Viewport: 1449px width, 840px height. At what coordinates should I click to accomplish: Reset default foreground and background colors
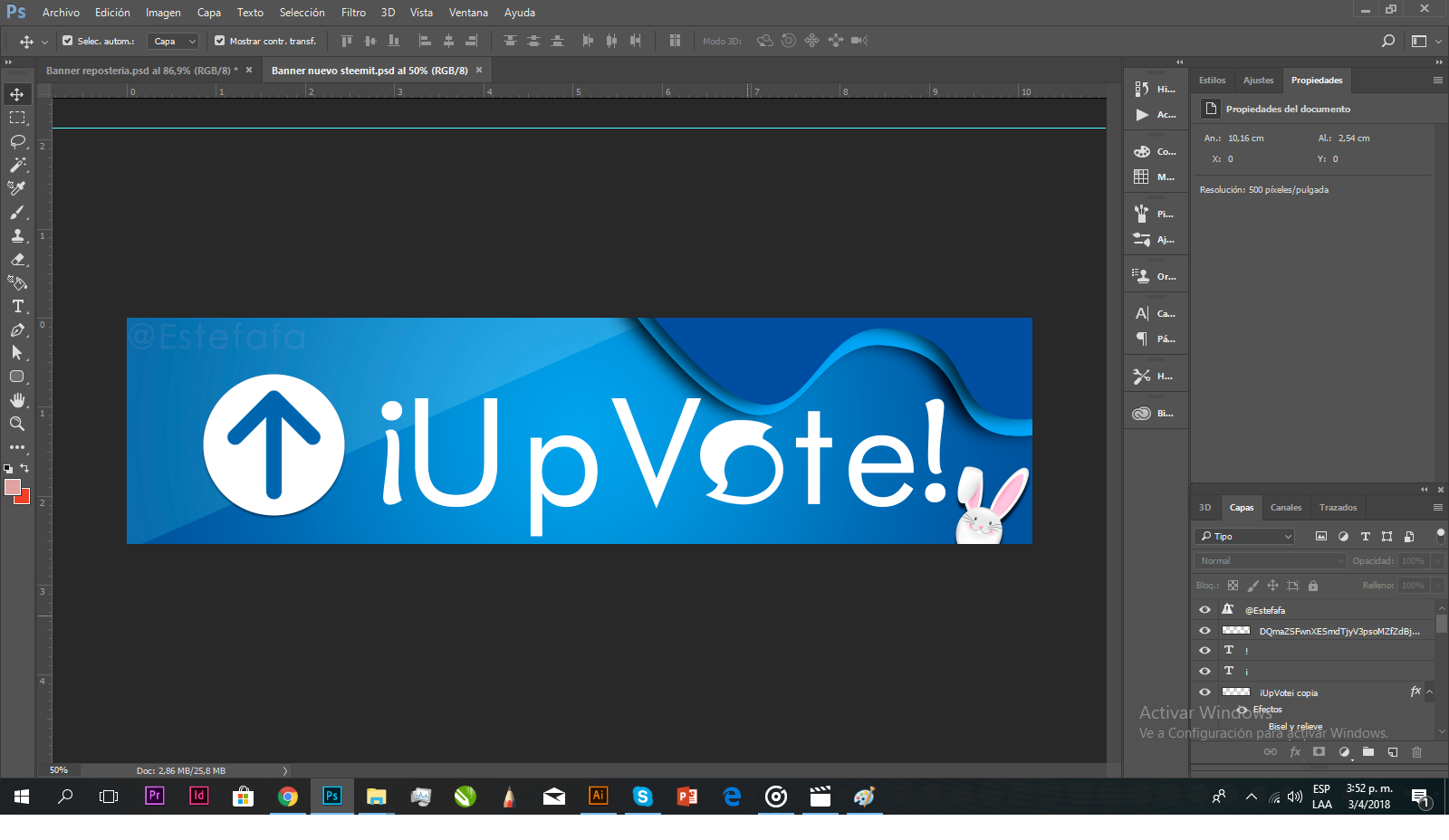(8, 469)
